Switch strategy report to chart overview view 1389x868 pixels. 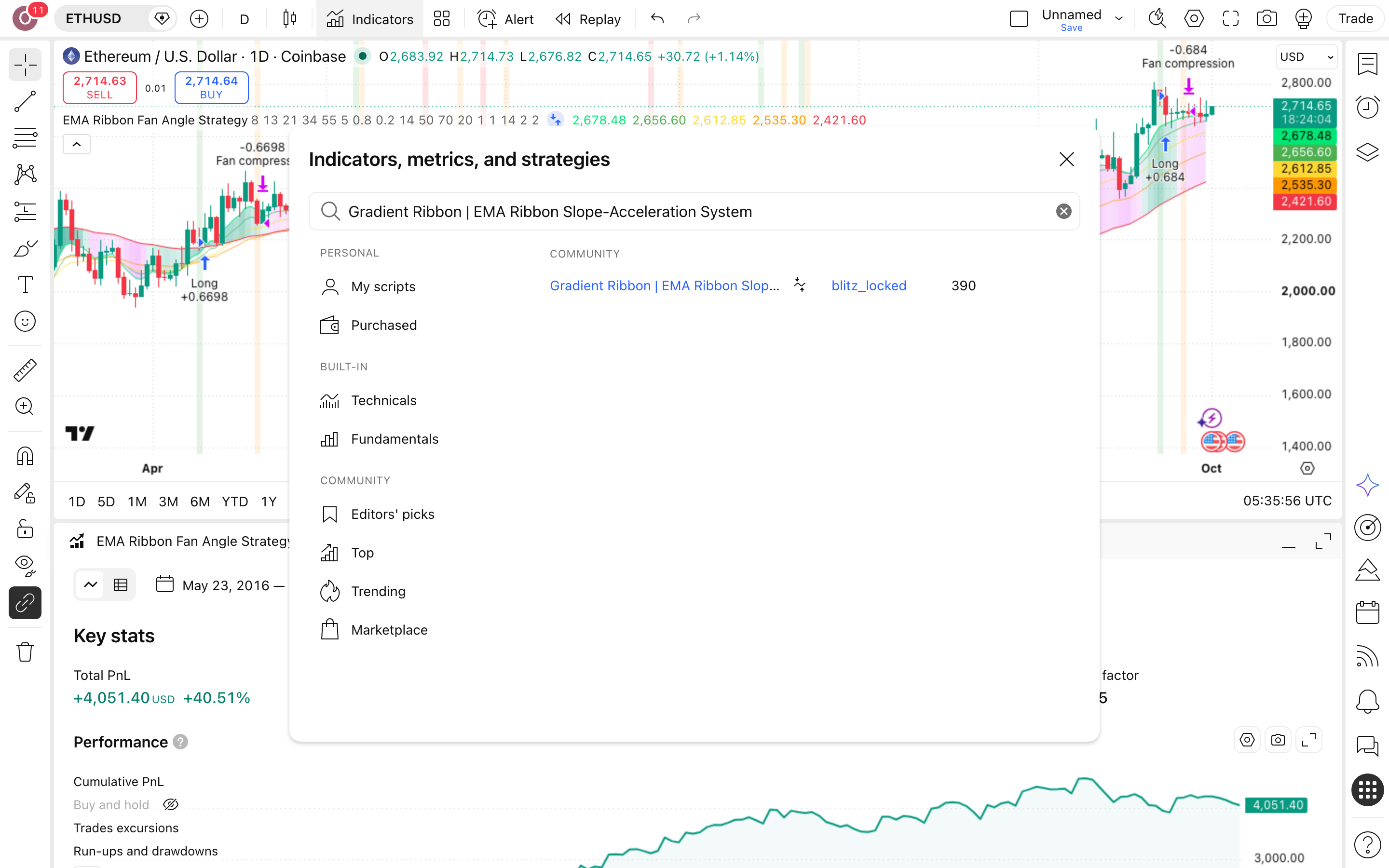tap(91, 585)
